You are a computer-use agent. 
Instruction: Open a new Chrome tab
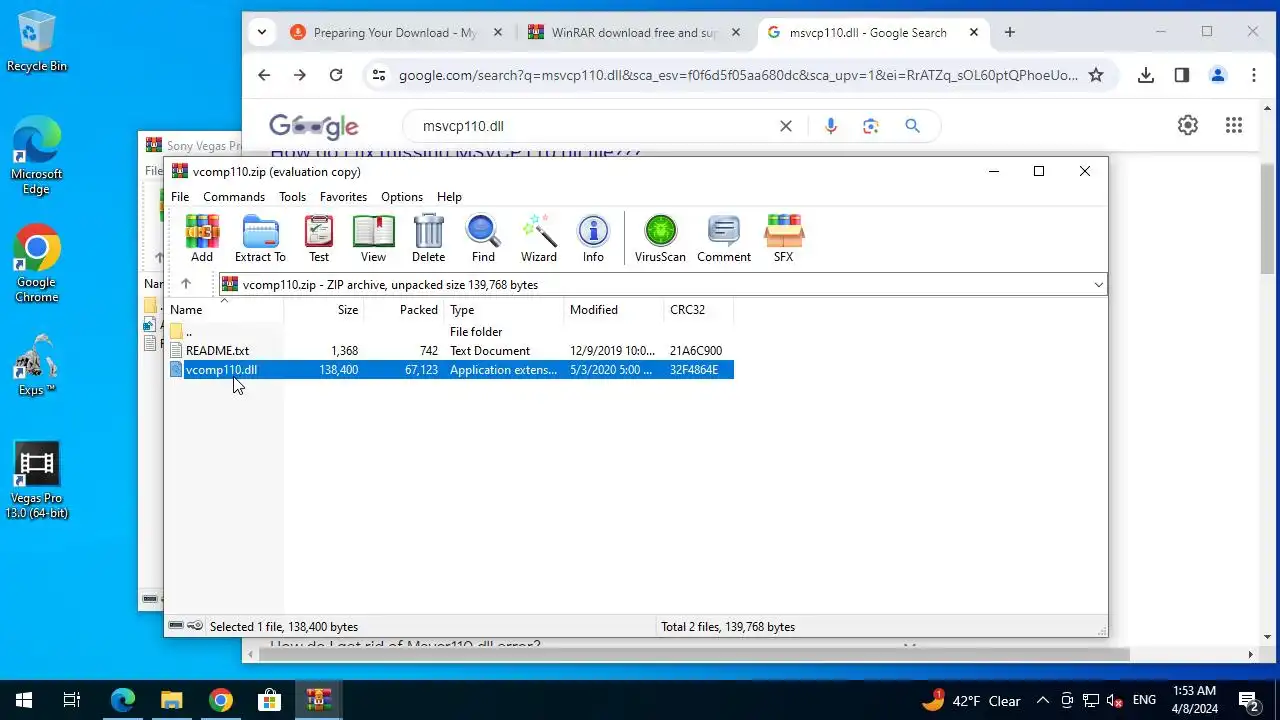coord(1010,33)
